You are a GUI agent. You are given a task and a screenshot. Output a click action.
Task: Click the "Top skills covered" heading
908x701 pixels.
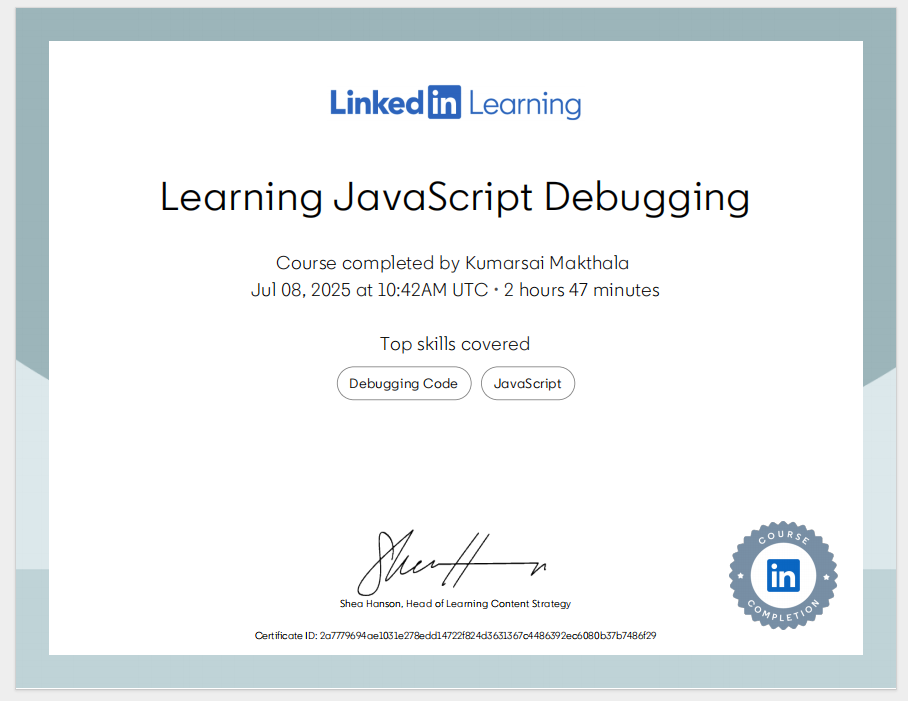tap(454, 344)
